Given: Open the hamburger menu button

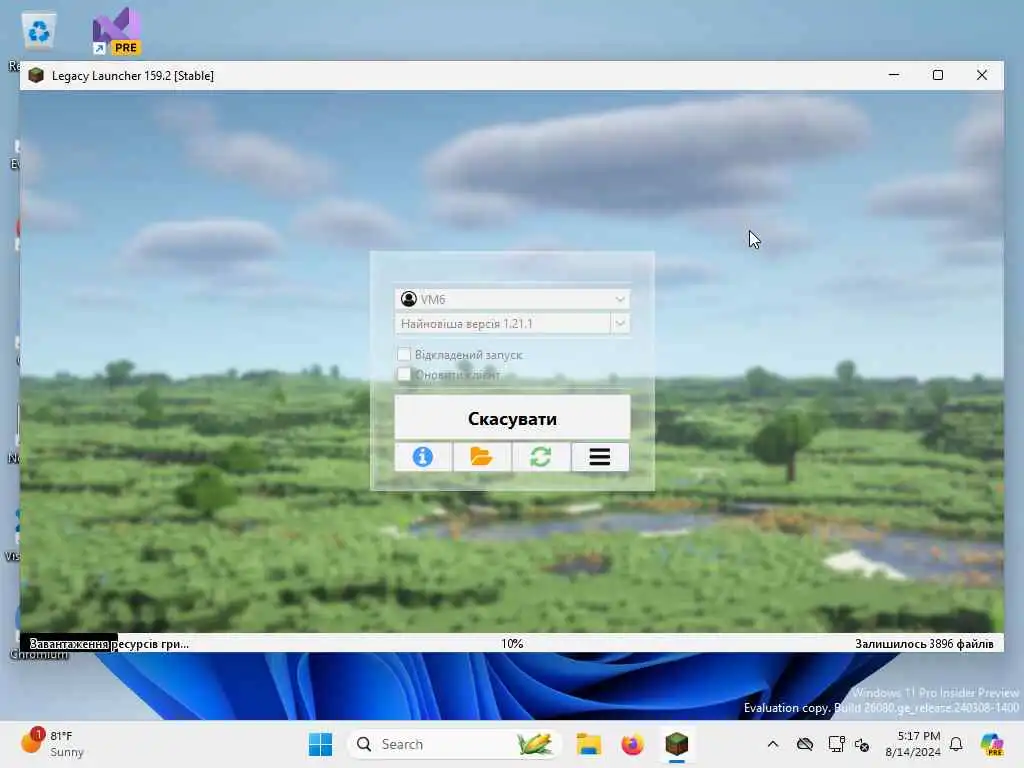Looking at the screenshot, I should (x=600, y=456).
